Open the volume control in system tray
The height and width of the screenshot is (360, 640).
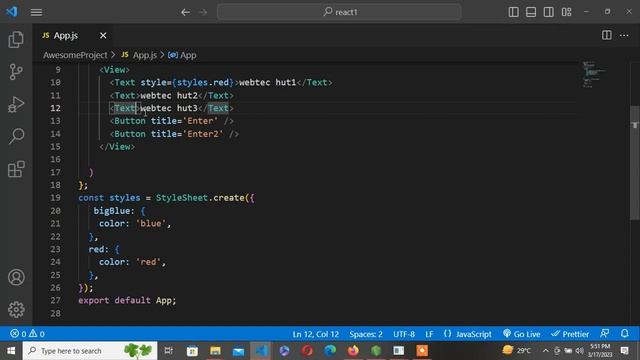tap(580, 351)
